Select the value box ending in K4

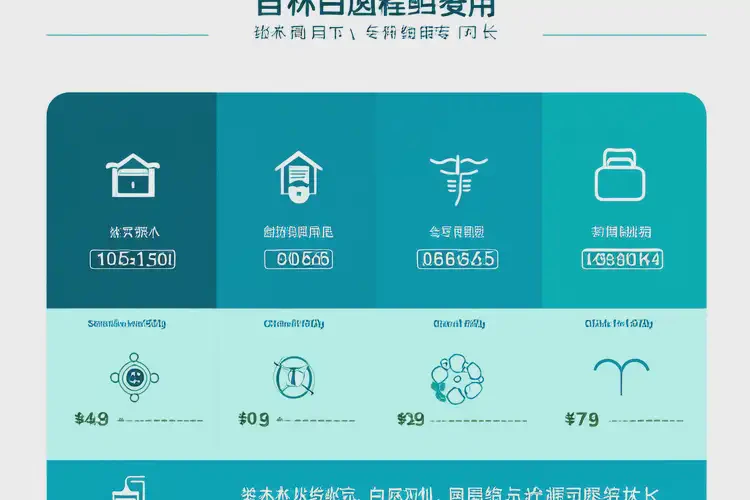click(622, 260)
